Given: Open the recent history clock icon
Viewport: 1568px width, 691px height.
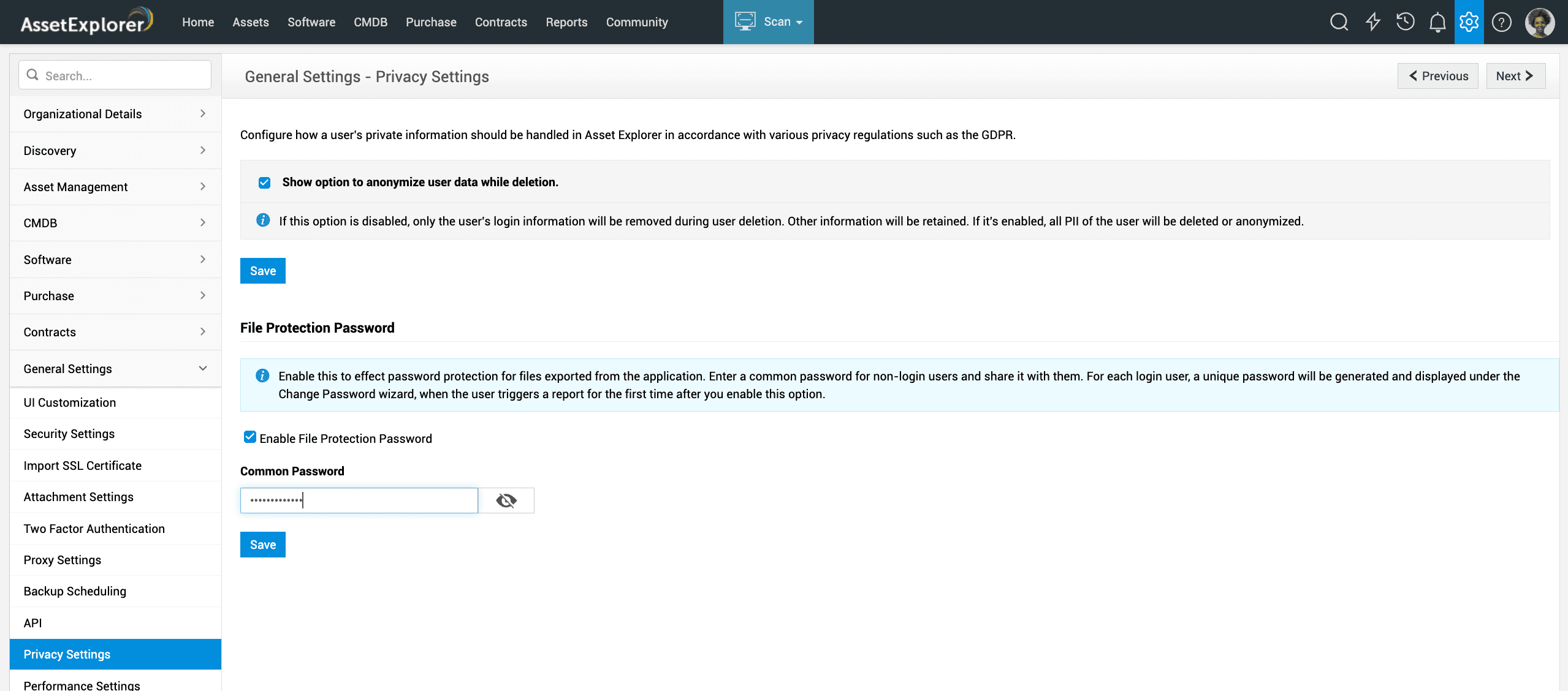Looking at the screenshot, I should [1405, 22].
